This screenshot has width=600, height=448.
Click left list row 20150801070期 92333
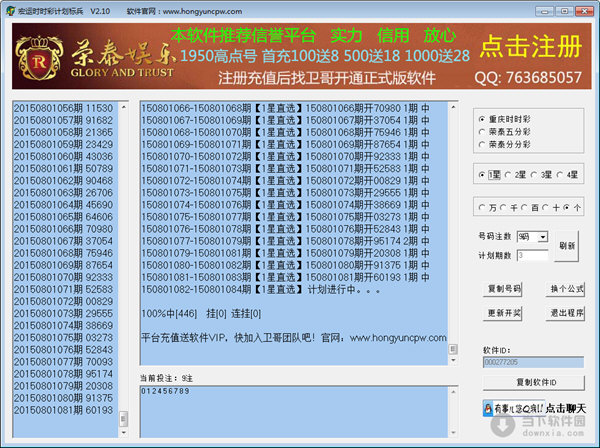(x=64, y=277)
